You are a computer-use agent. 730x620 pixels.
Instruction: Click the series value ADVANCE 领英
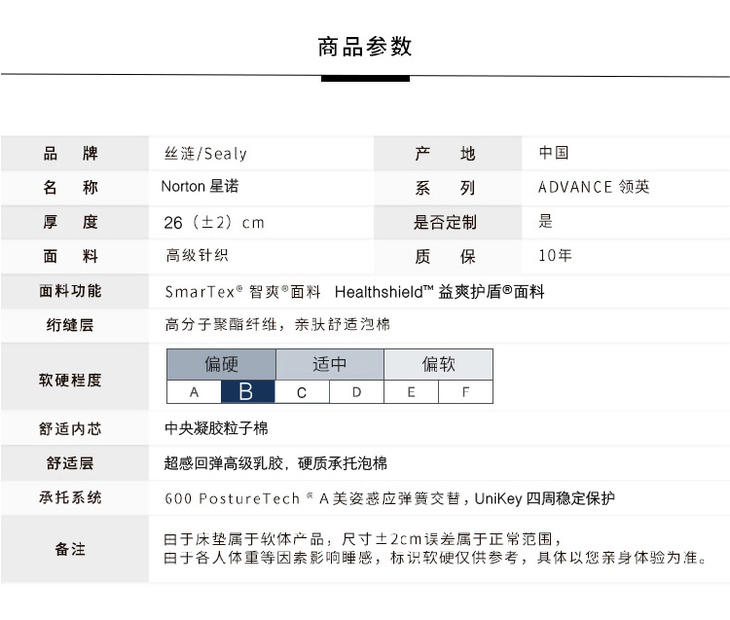(593, 187)
